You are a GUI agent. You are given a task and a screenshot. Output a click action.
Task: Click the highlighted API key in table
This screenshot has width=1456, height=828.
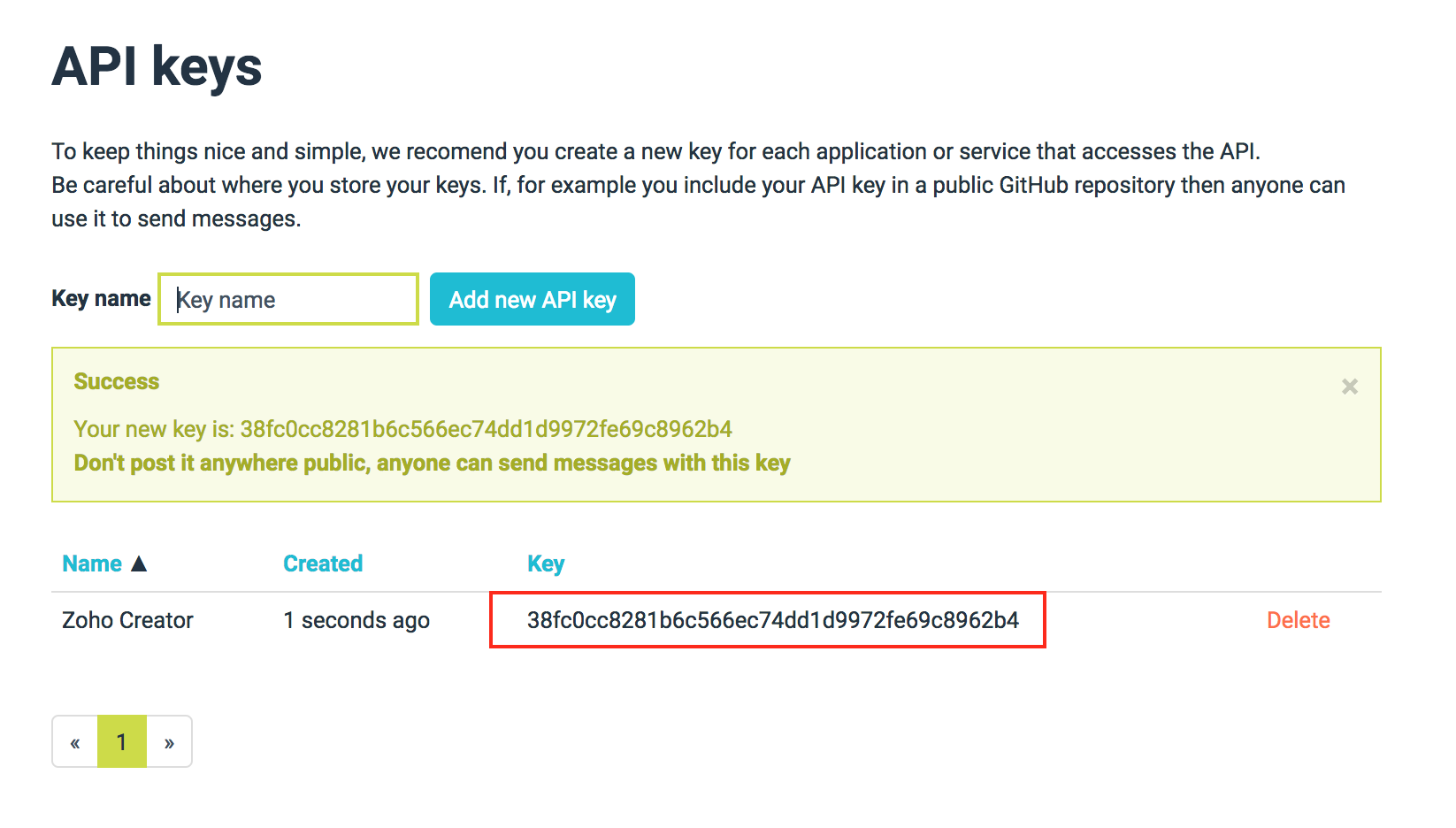[x=772, y=620]
